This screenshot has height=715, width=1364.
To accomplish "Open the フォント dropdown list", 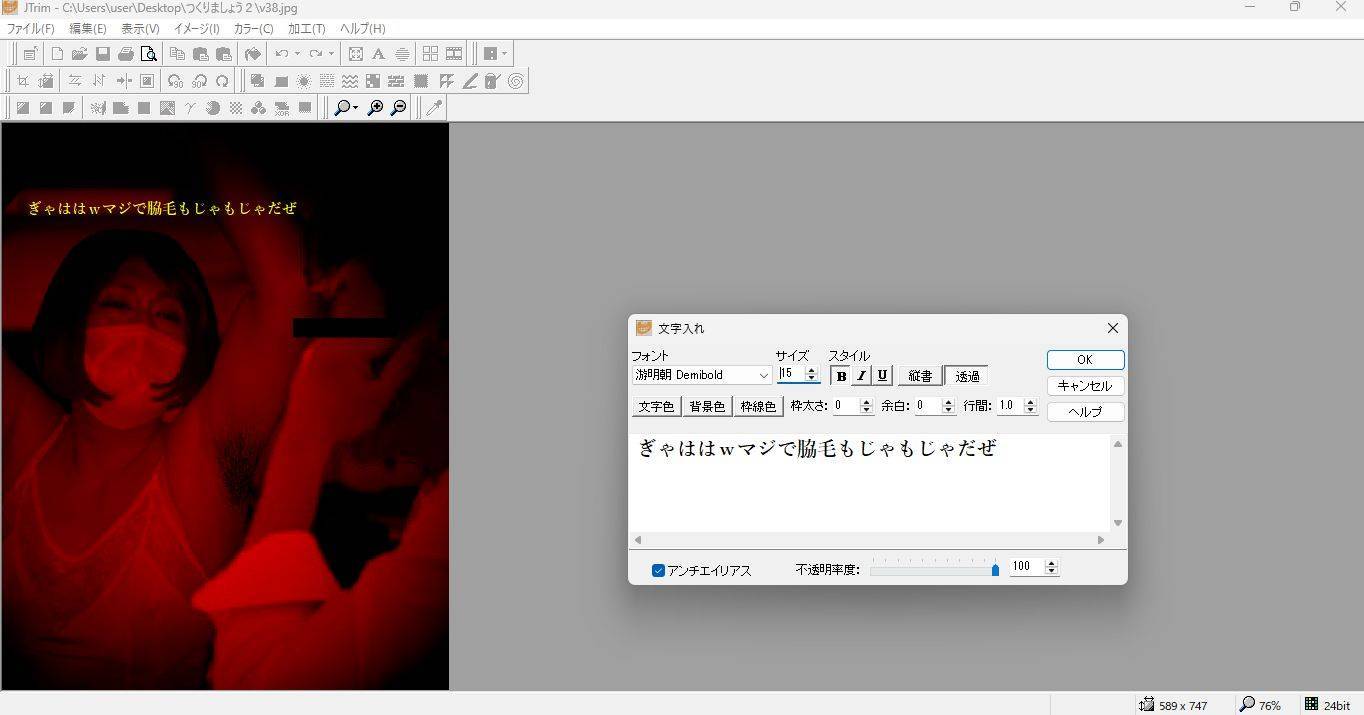I will click(763, 376).
